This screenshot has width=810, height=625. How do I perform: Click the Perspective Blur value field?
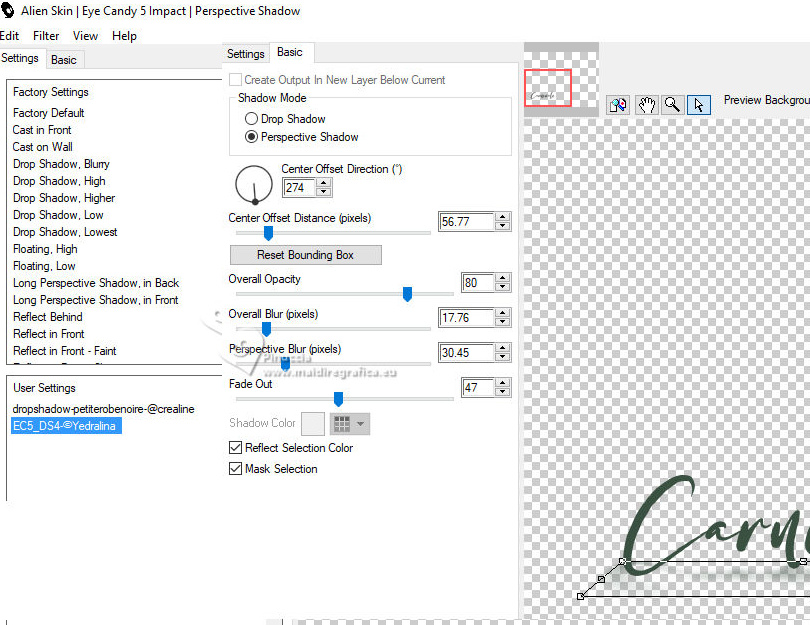466,353
